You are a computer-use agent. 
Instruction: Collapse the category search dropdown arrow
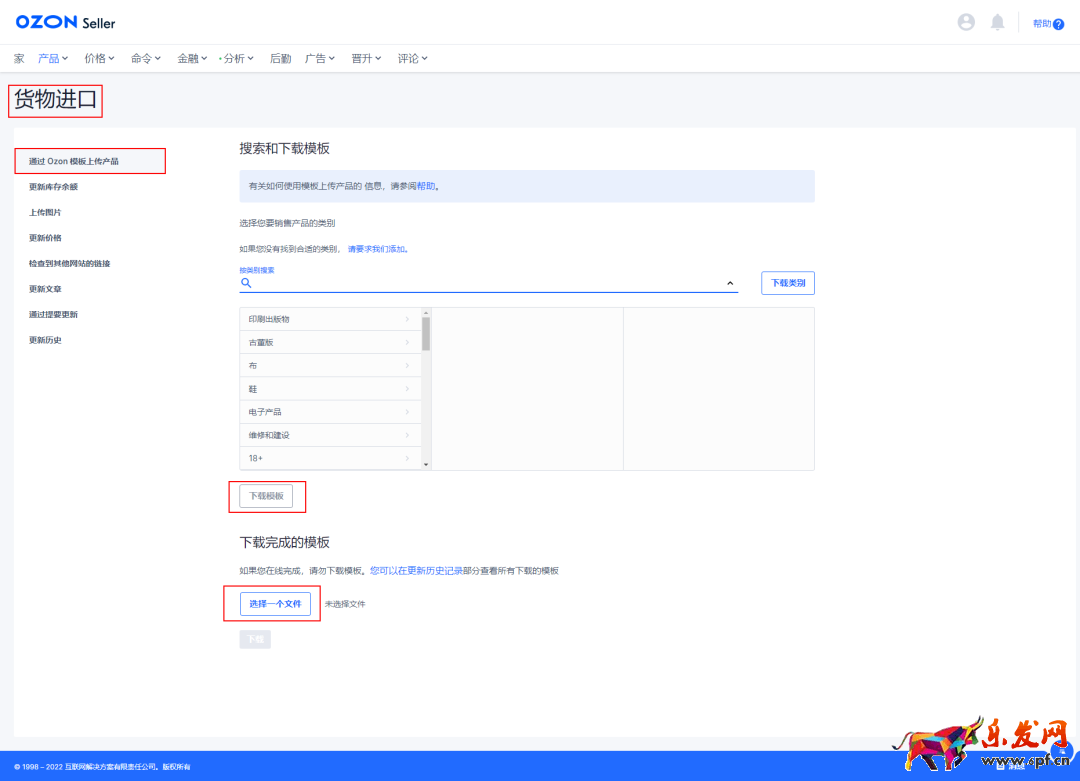(x=730, y=283)
